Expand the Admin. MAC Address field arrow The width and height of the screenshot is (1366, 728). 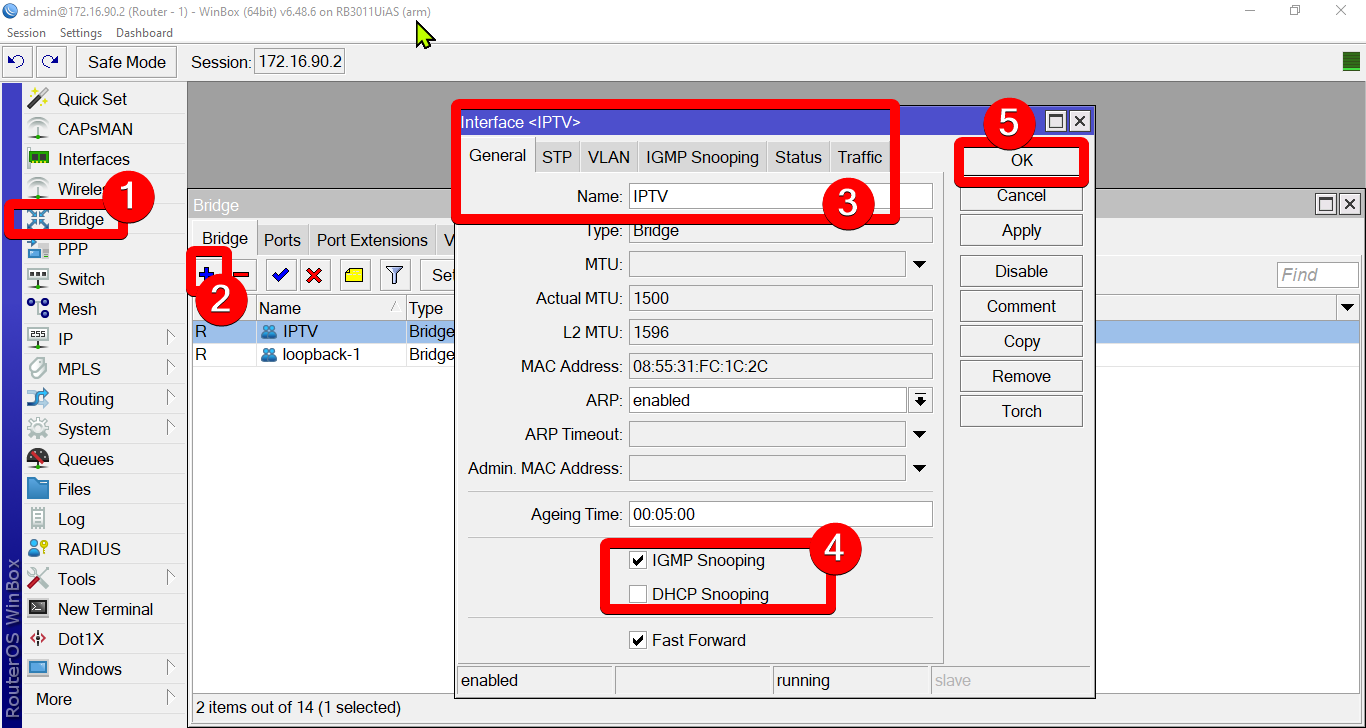(920, 468)
